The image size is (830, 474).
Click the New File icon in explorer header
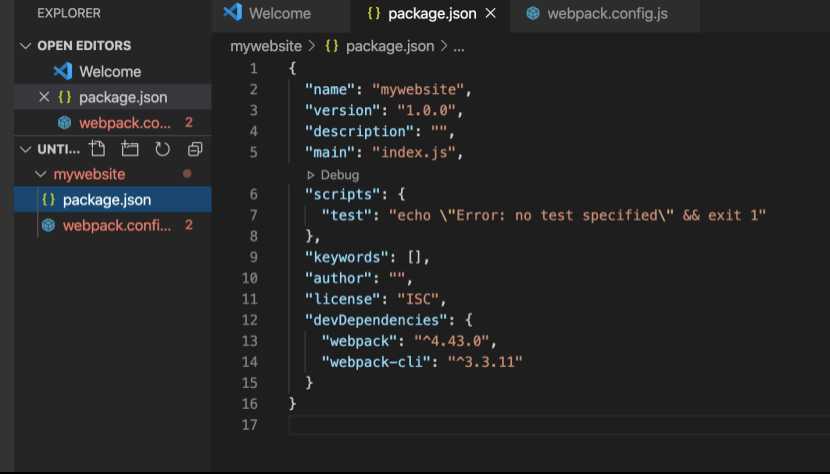coord(97,149)
